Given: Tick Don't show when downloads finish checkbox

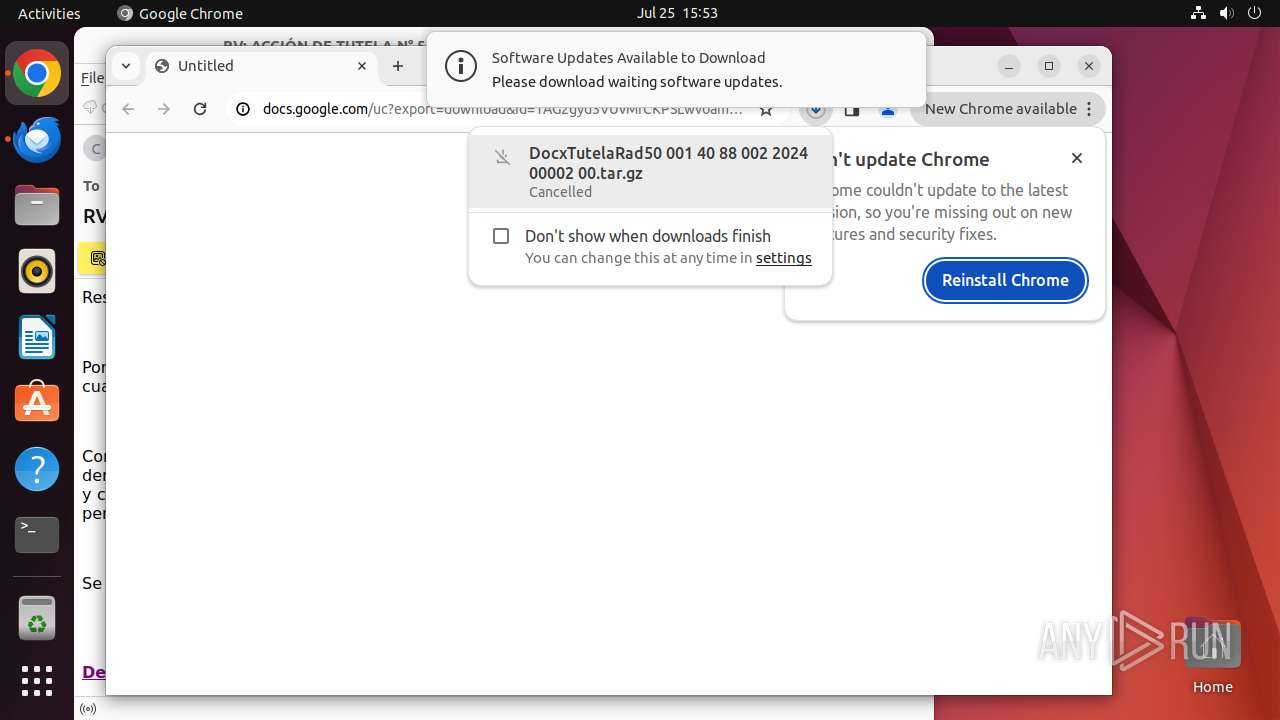Looking at the screenshot, I should coord(501,236).
